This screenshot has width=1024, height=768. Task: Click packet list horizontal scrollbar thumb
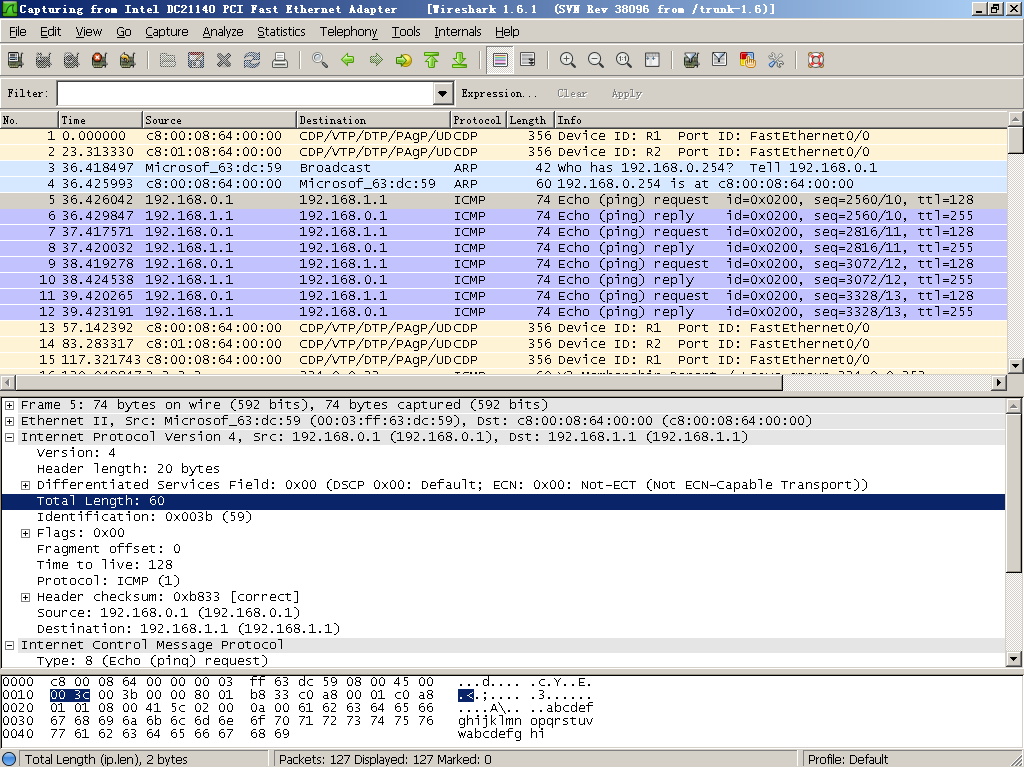(399, 383)
